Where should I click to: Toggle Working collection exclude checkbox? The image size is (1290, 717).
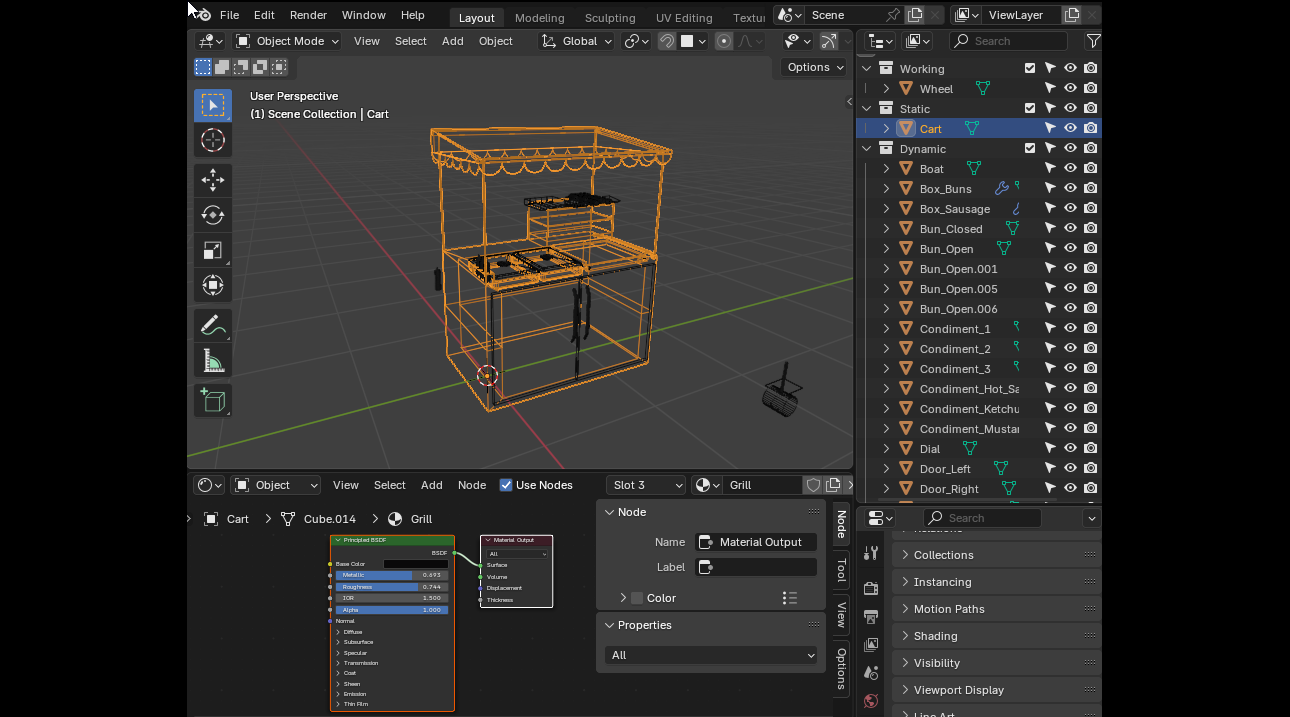1030,69
